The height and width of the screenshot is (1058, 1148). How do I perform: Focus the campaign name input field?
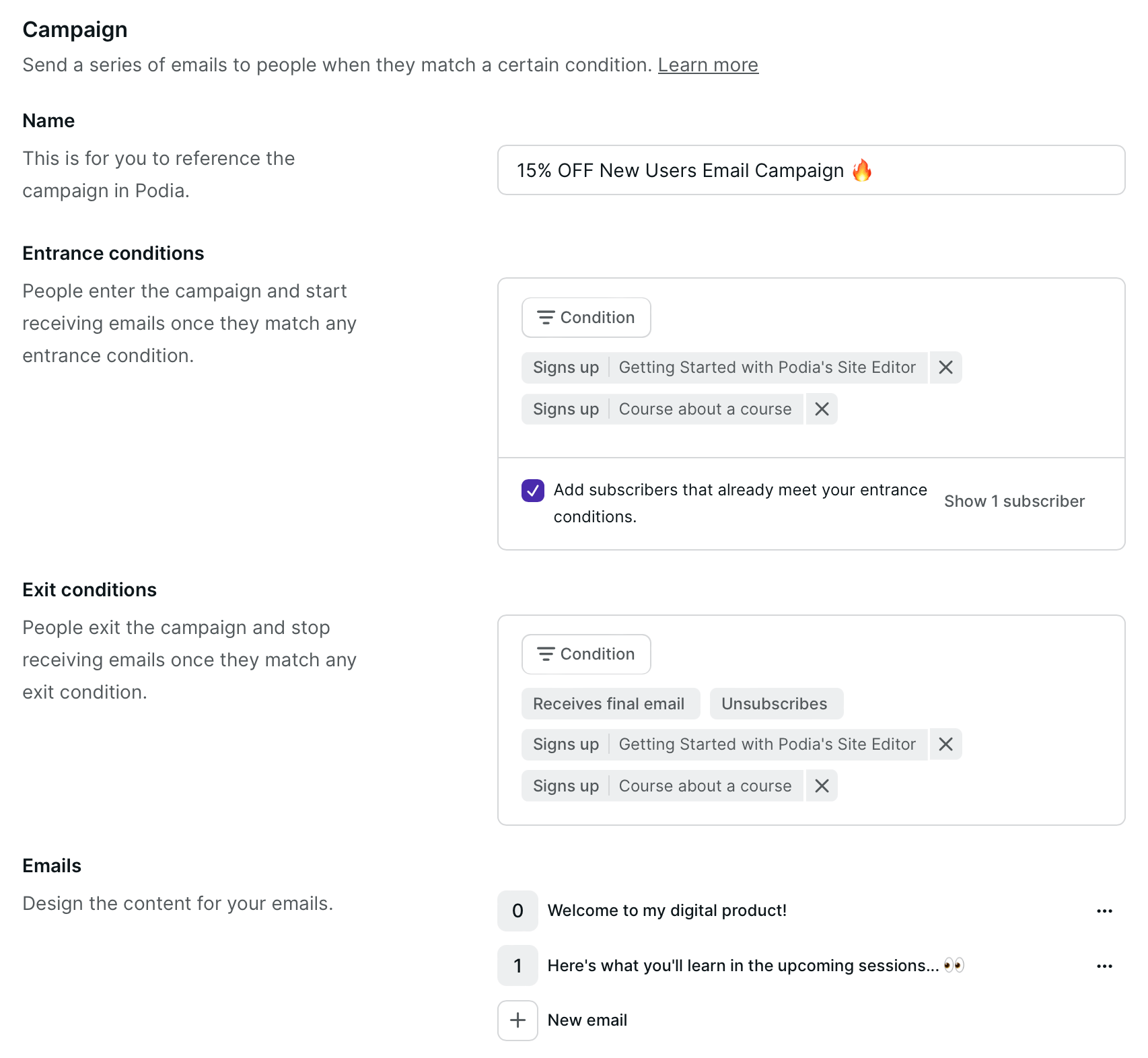[811, 170]
